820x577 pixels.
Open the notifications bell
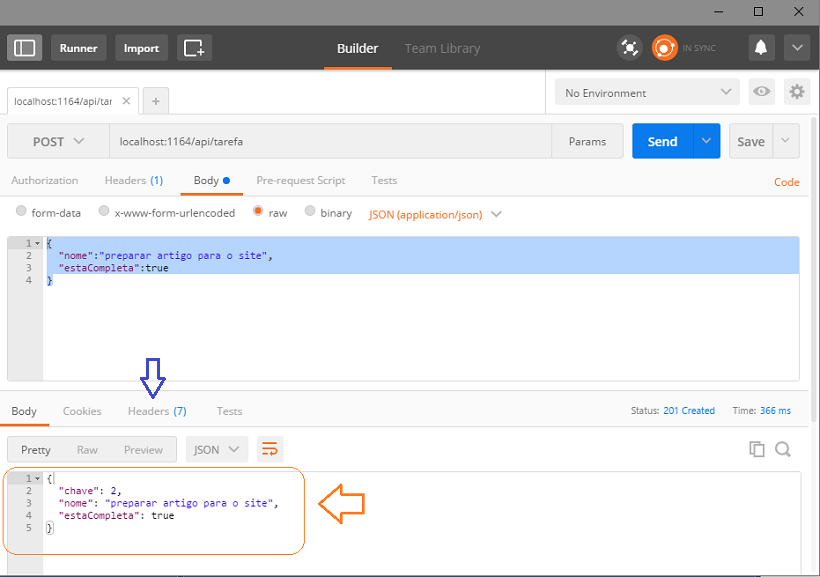tap(761, 48)
